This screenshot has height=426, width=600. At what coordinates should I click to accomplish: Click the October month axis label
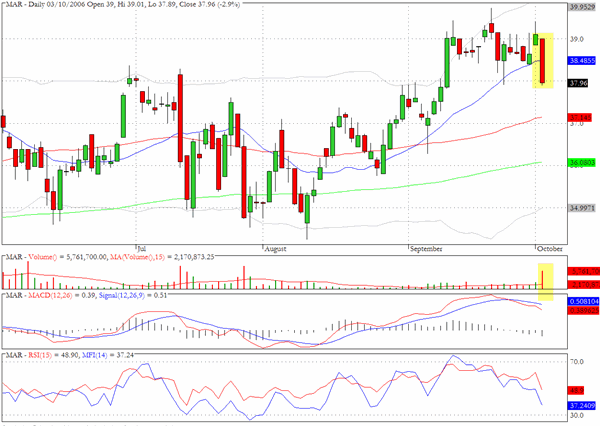click(549, 248)
